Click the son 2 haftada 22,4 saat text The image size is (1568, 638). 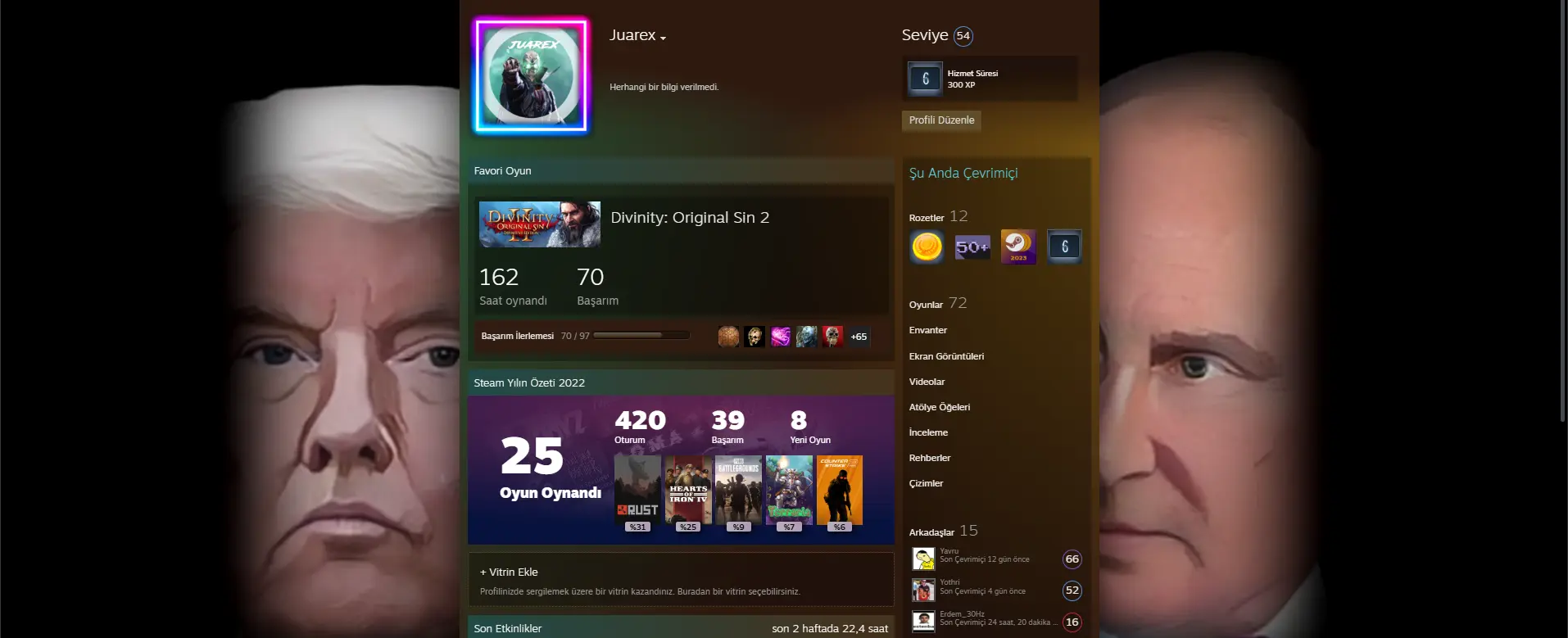[830, 629]
